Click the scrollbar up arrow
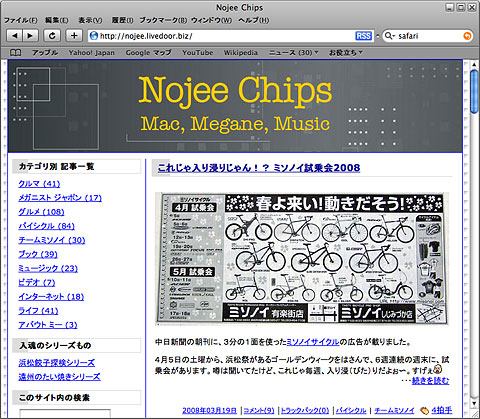The width and height of the screenshot is (480, 419). (x=474, y=65)
